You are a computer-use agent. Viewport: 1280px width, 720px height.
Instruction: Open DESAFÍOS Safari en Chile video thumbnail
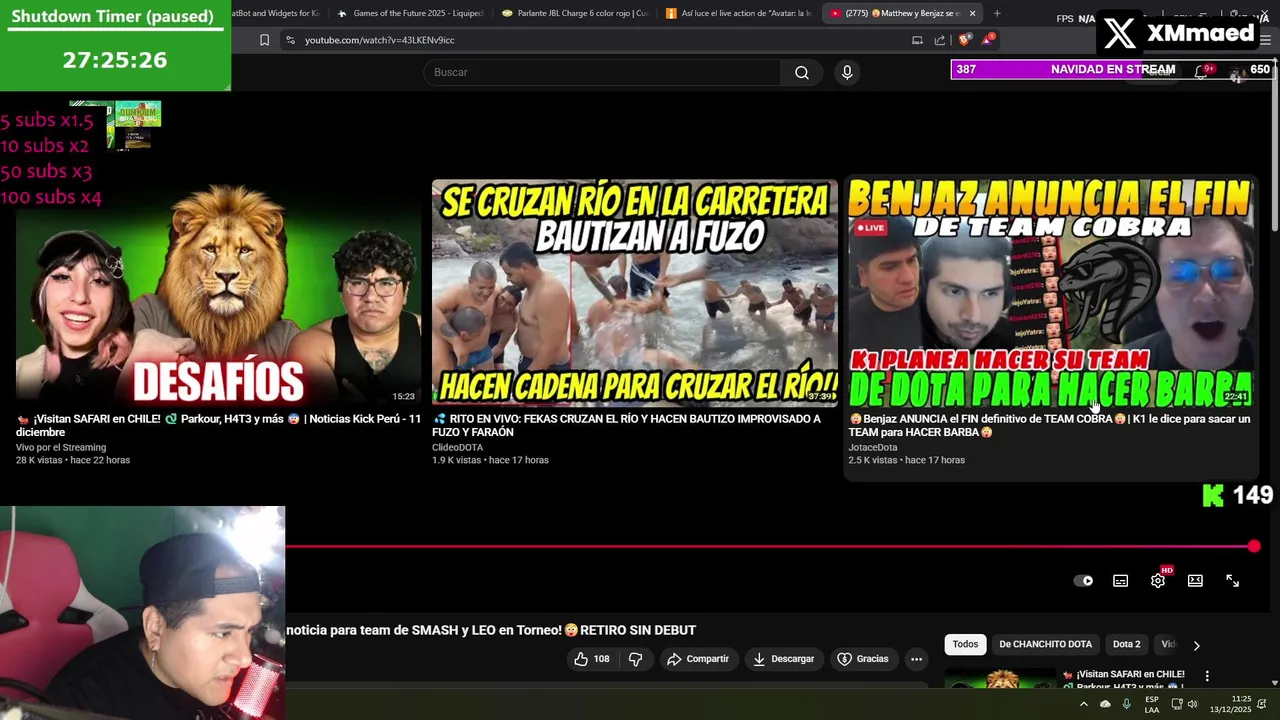pyautogui.click(x=219, y=292)
